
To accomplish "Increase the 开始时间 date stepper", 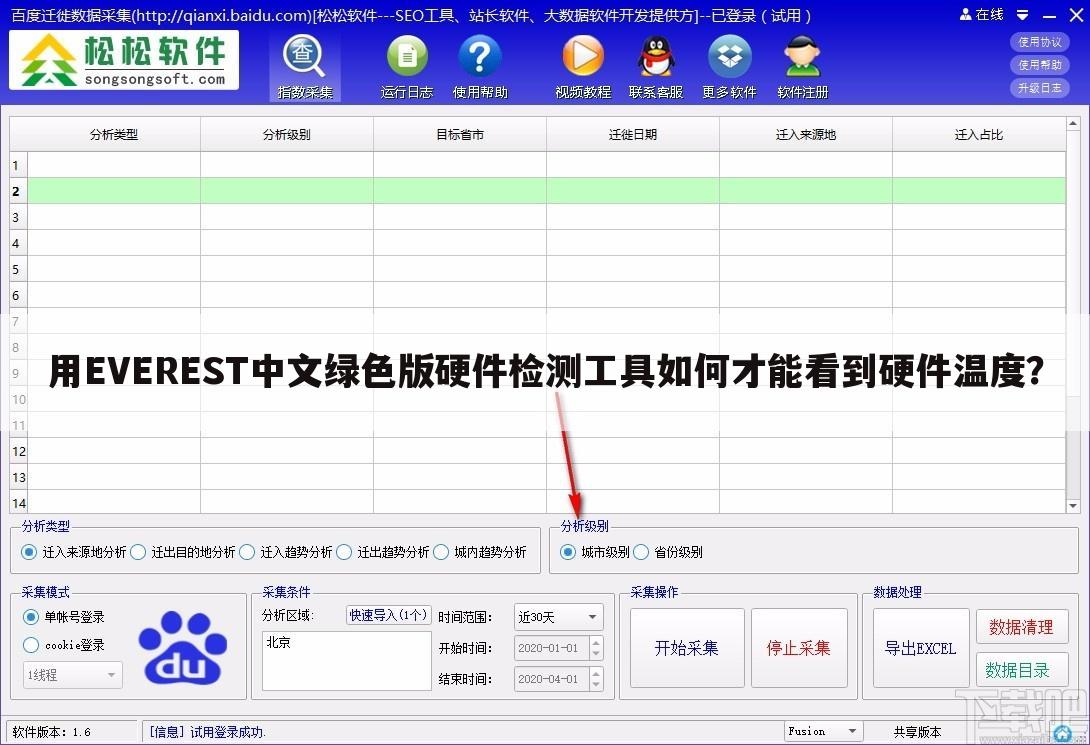I will click(596, 642).
